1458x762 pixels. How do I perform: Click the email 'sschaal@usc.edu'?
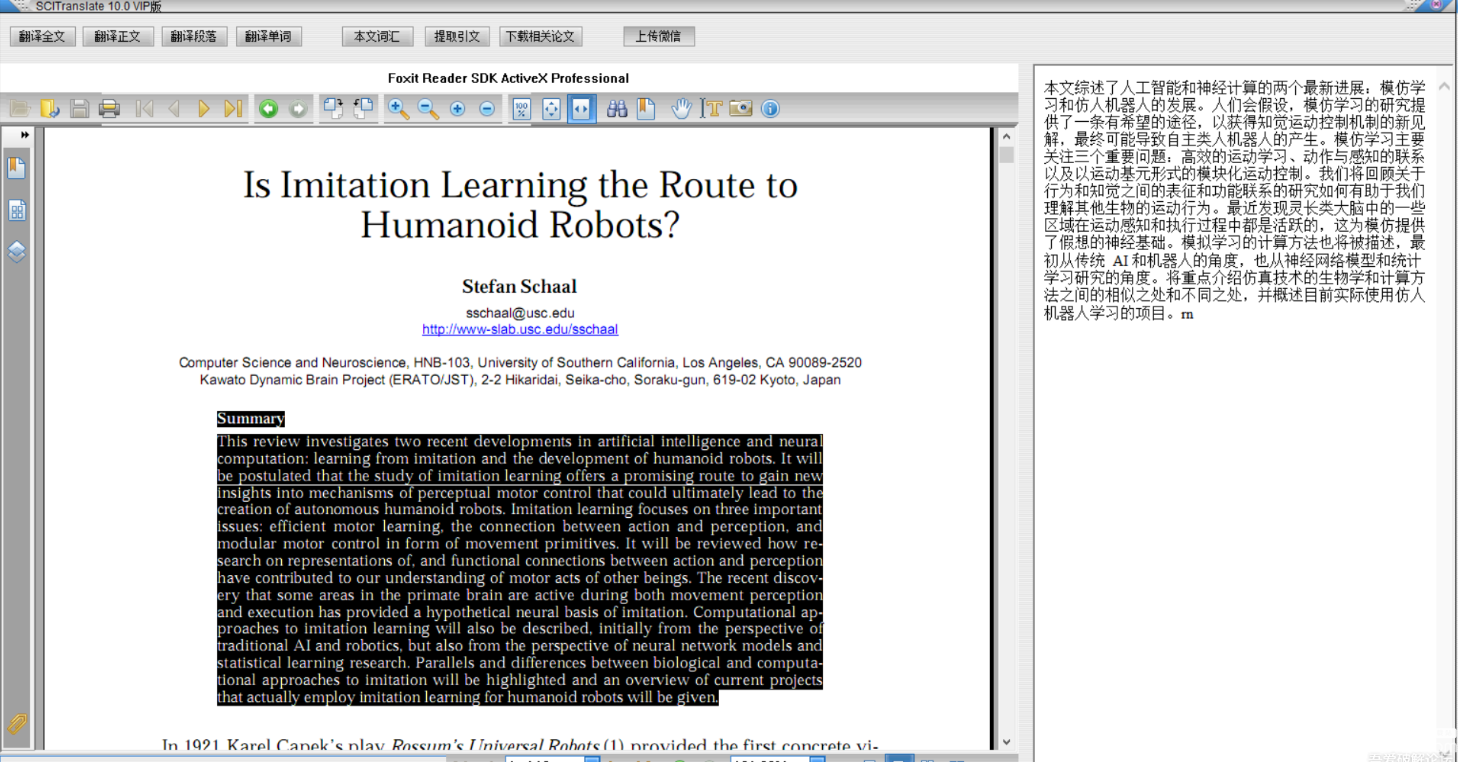click(x=520, y=312)
